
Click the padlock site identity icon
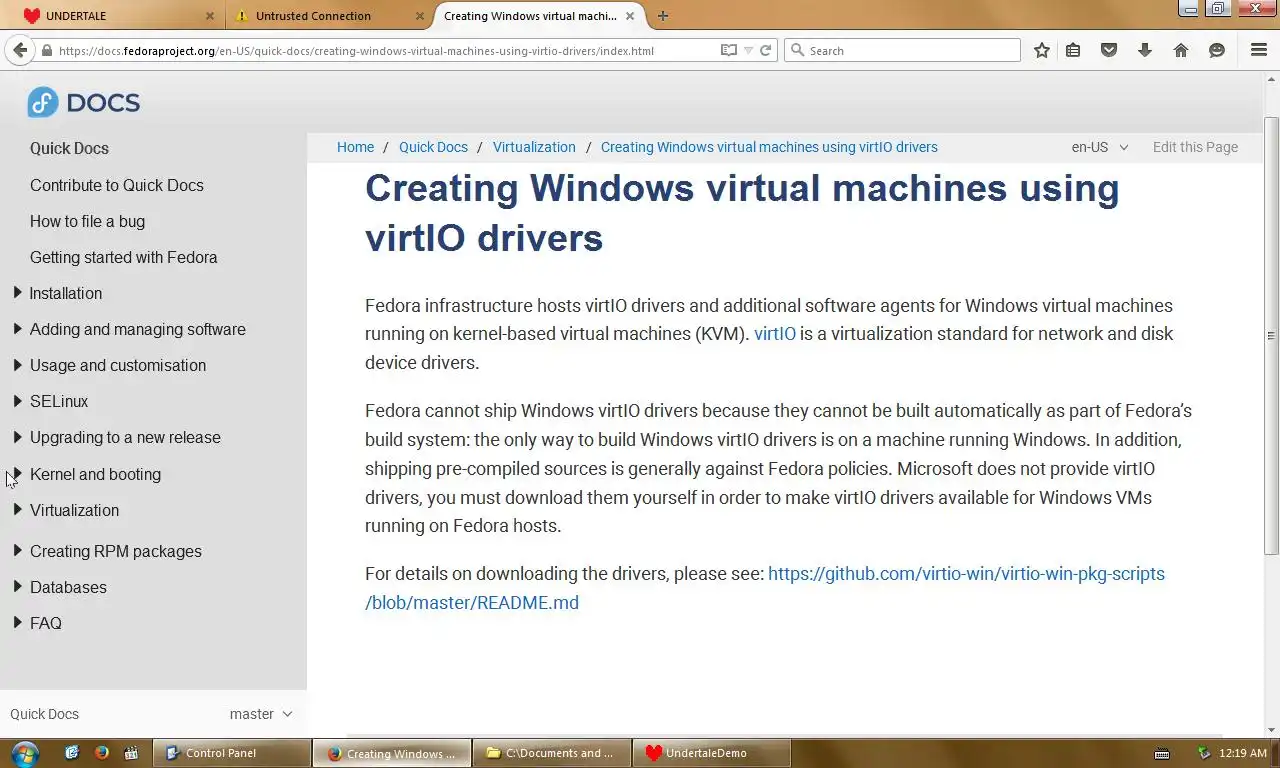coord(46,50)
